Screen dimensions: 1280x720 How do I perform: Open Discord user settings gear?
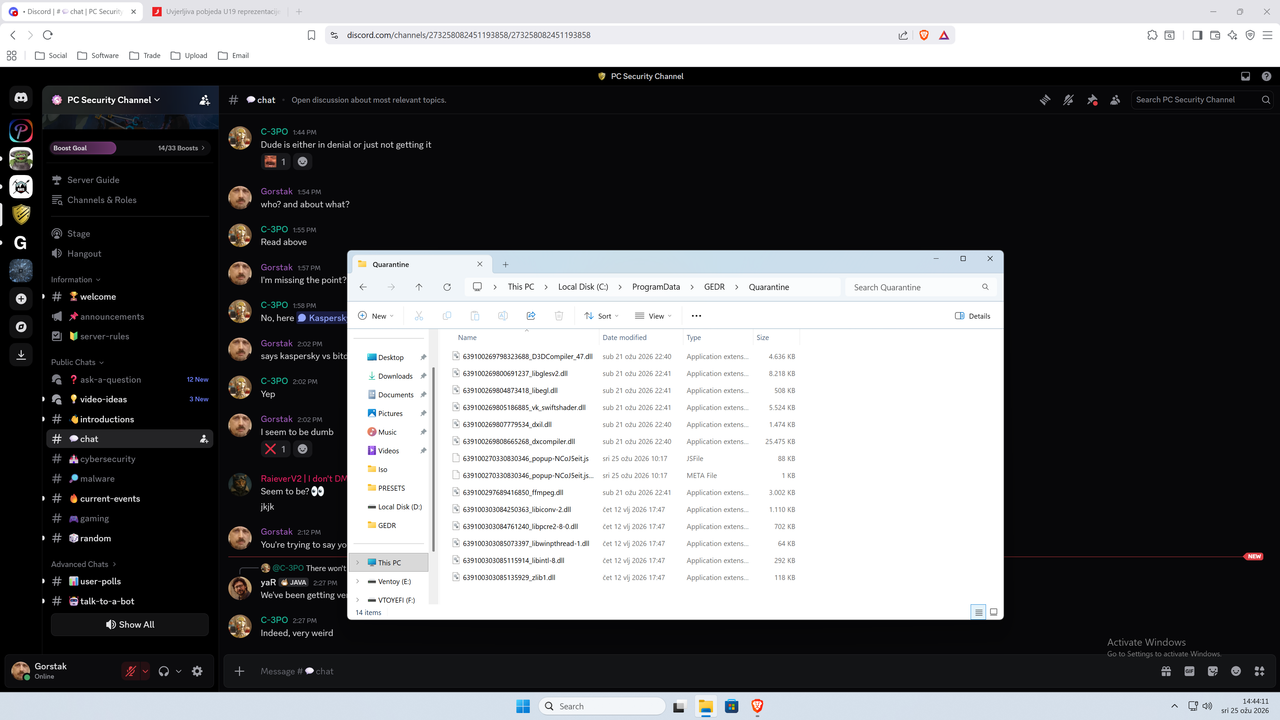197,671
